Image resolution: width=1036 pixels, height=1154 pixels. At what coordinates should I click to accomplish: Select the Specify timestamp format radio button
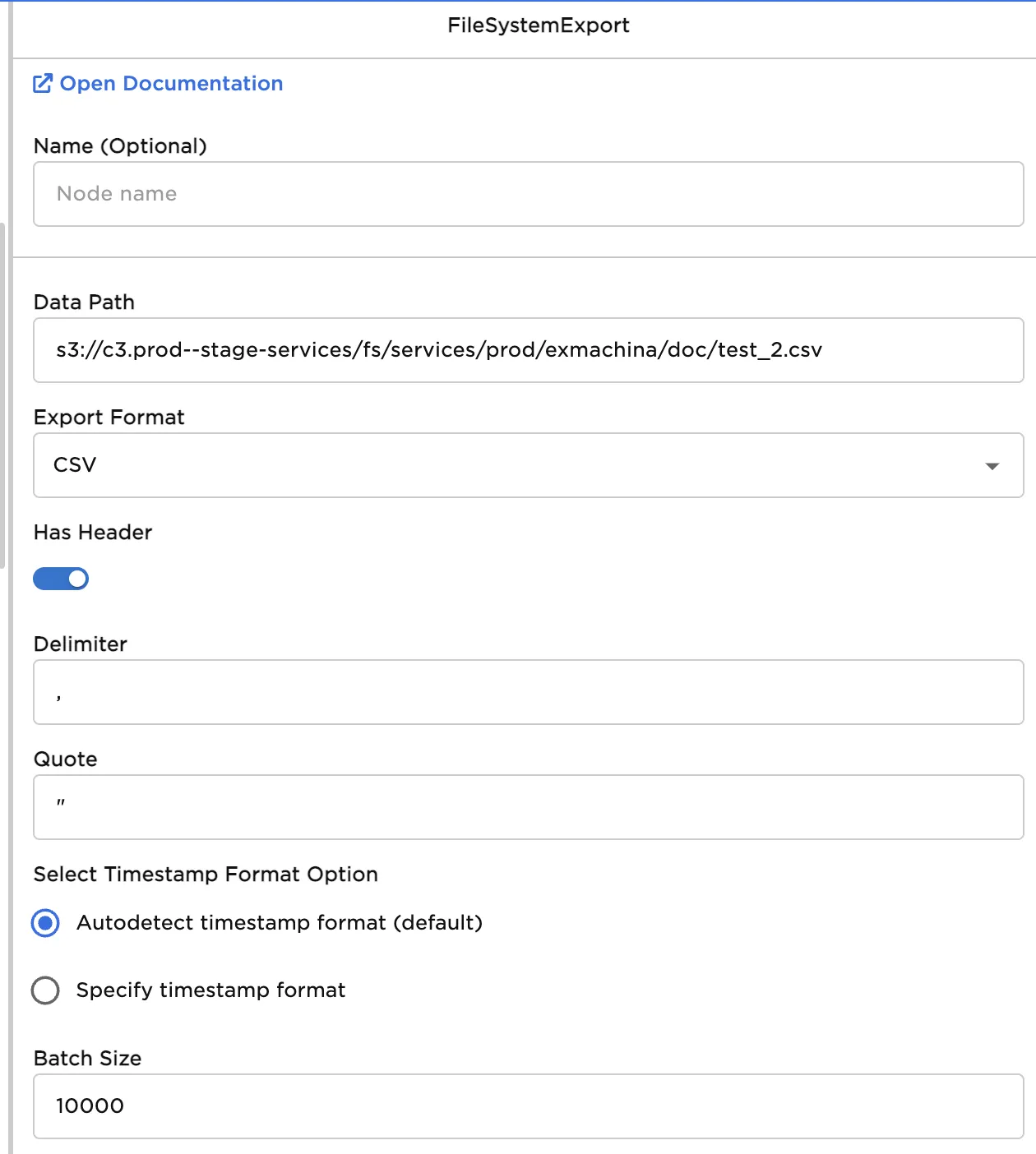pos(46,990)
